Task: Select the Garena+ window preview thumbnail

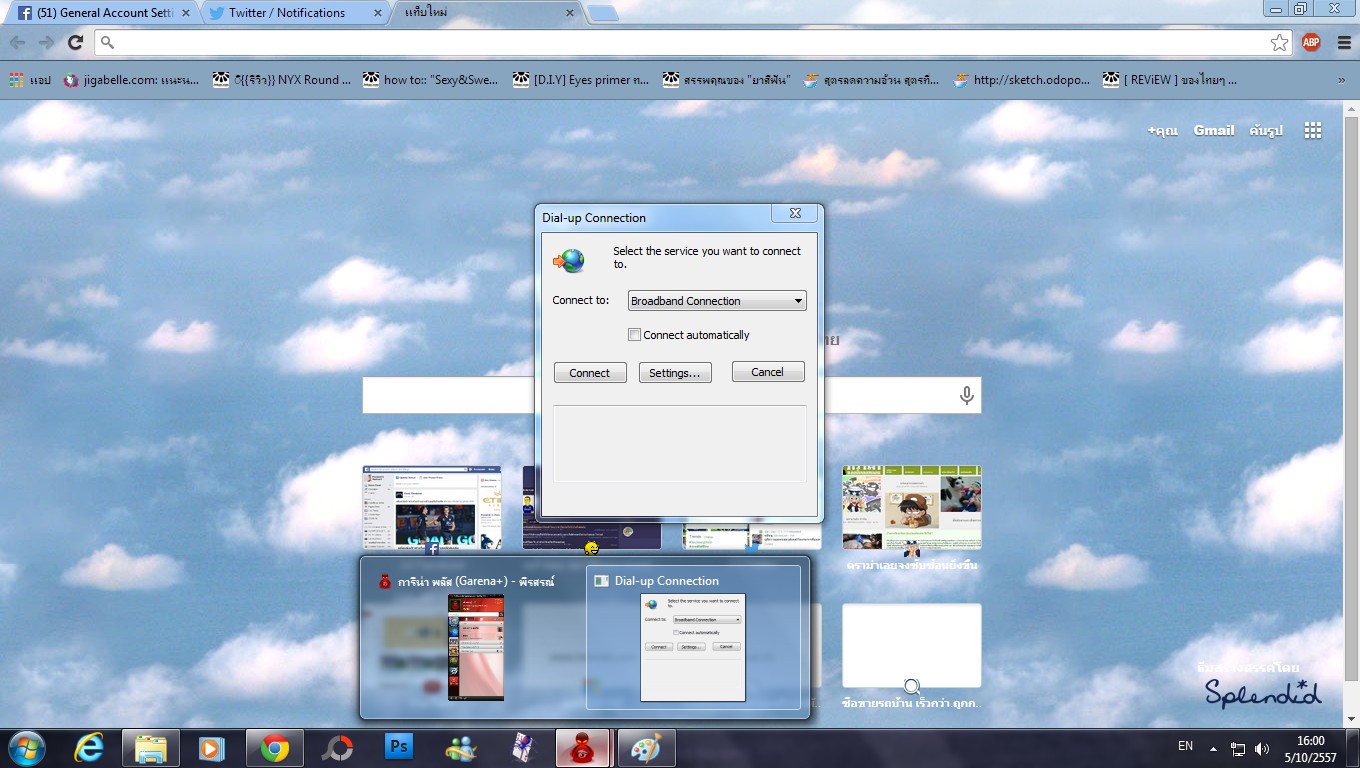Action: pos(475,638)
